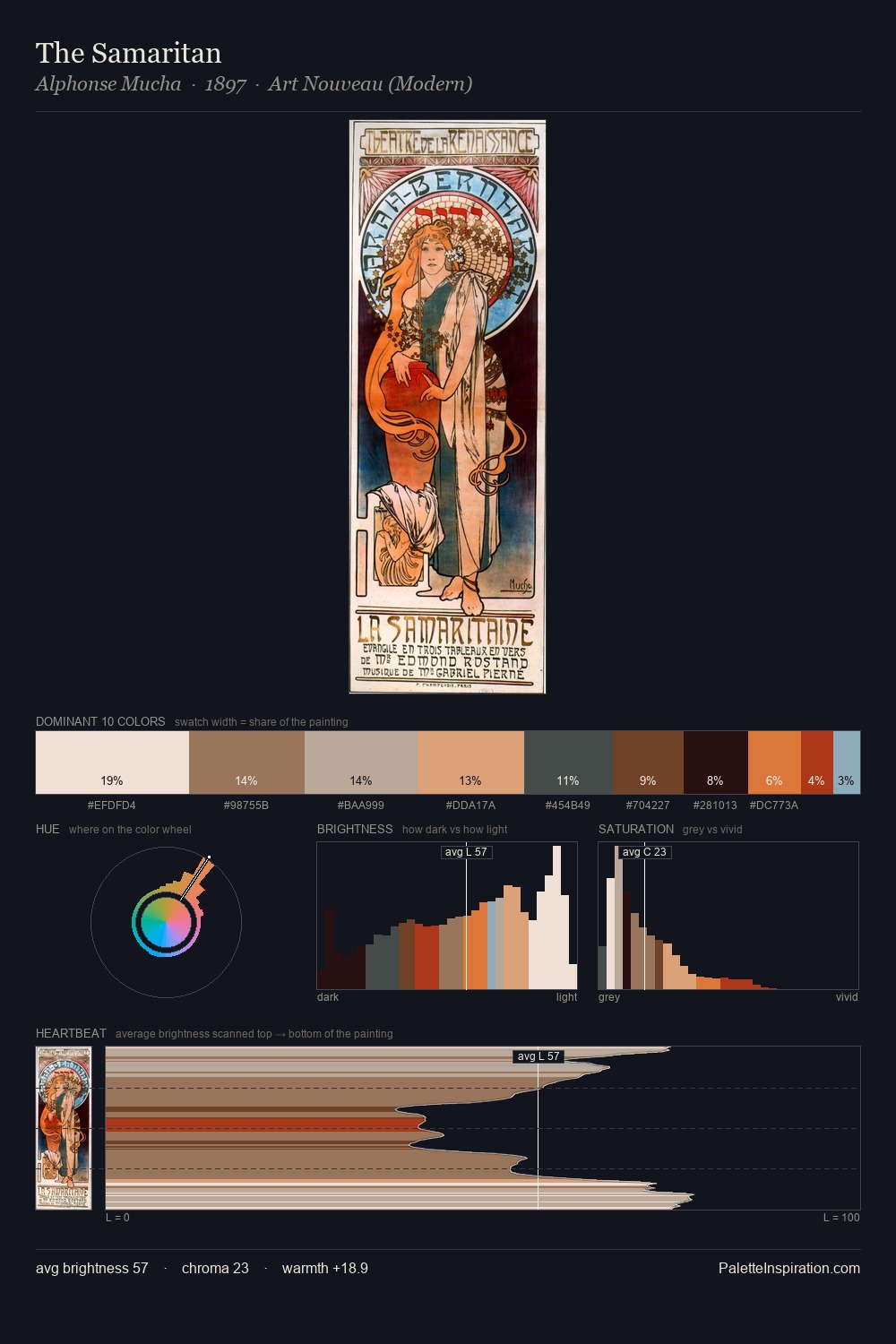Click the hex code #BAA999 label
The width and height of the screenshot is (896, 1344).
point(361,806)
